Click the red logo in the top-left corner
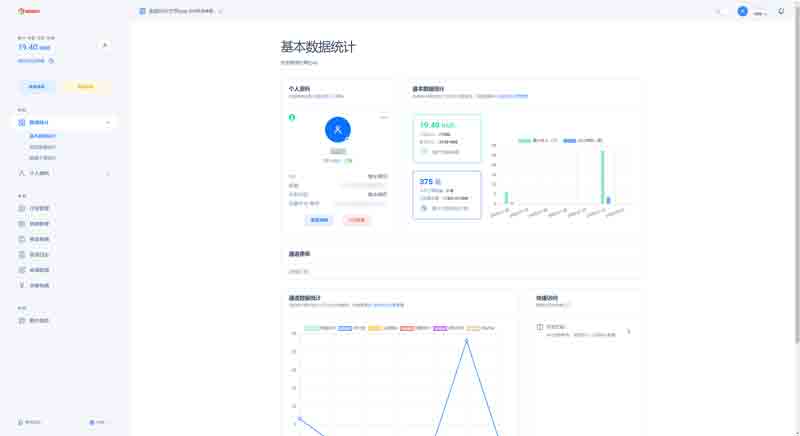Image resolution: width=800 pixels, height=436 pixels. pyautogui.click(x=28, y=11)
